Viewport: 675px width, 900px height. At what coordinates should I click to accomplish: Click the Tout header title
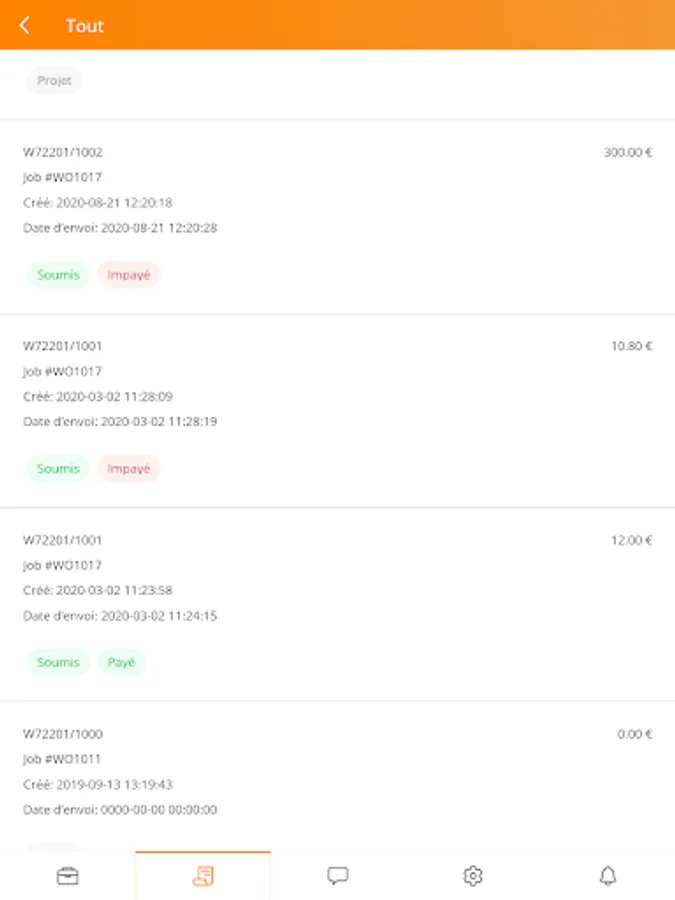point(84,26)
